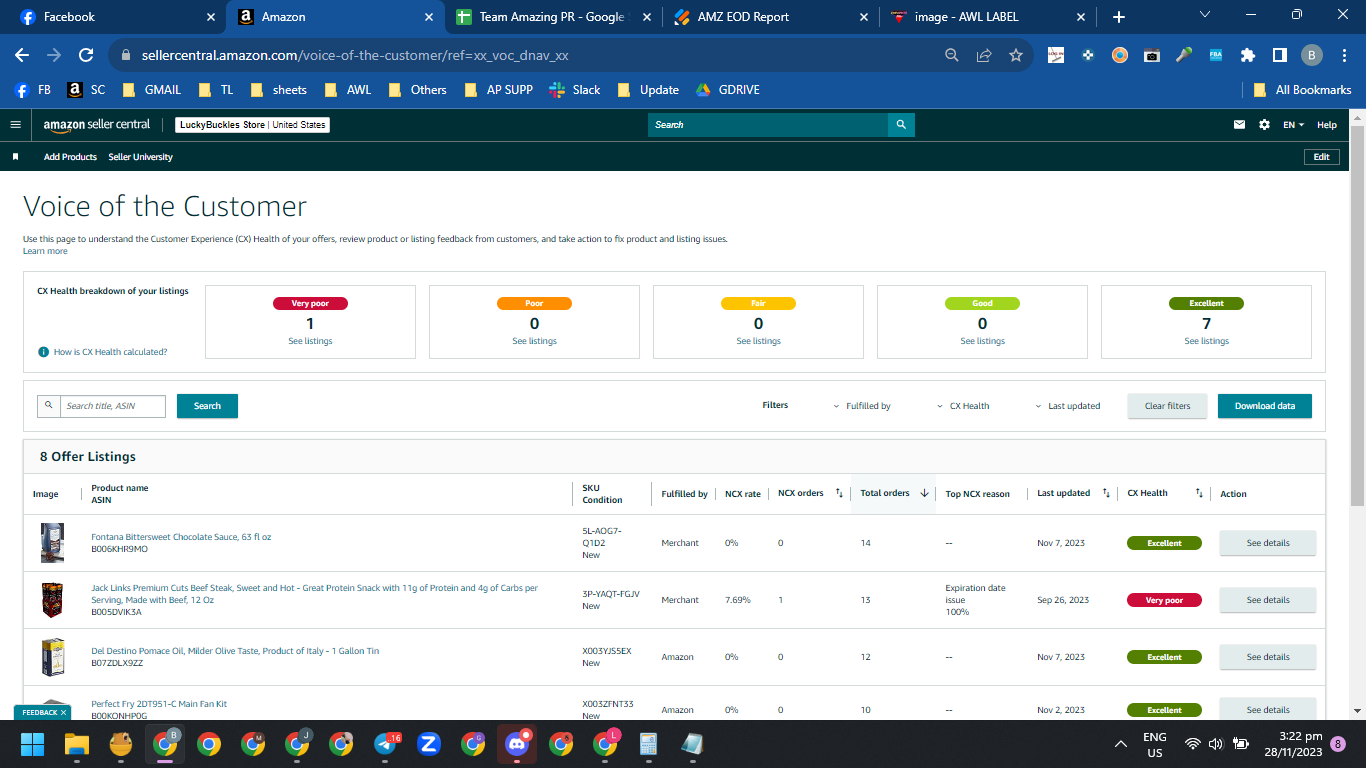Click the info icon by CX Health calculated
Image resolution: width=1366 pixels, height=768 pixels.
point(44,352)
